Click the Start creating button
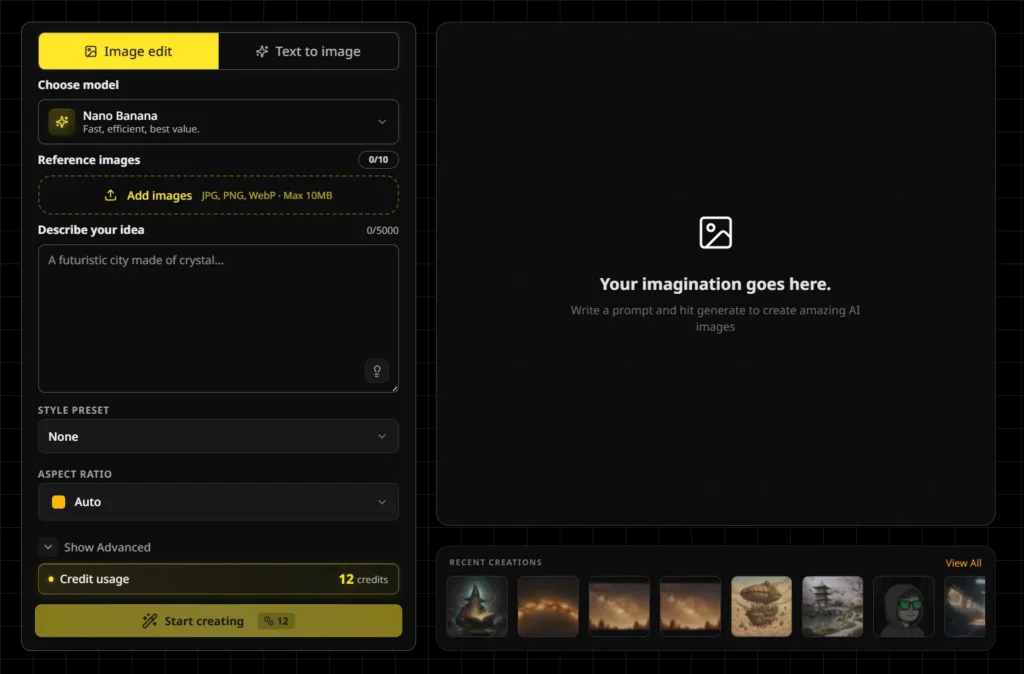1024x674 pixels. tap(218, 620)
